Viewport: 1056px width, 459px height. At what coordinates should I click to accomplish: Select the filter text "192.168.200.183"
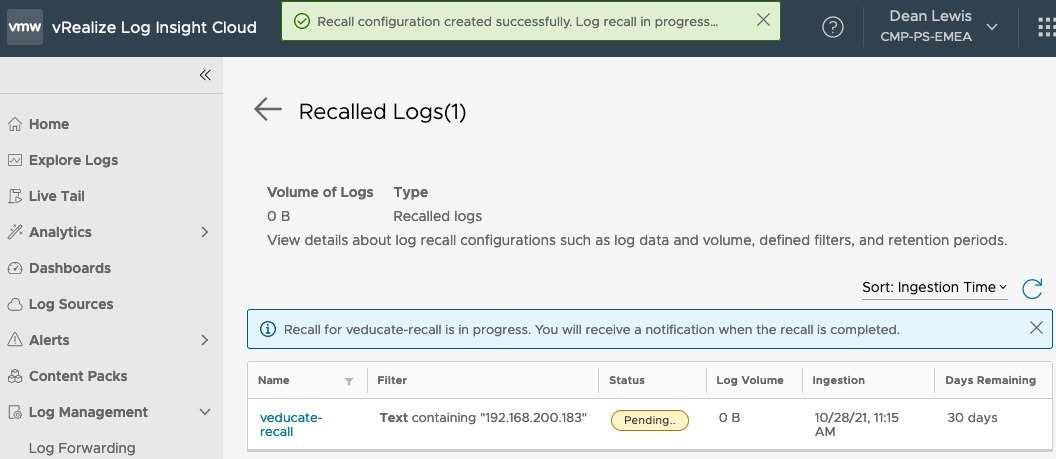(533, 418)
